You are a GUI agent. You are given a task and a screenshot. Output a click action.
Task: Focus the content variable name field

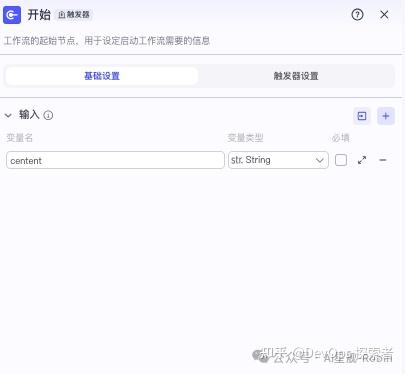point(115,160)
